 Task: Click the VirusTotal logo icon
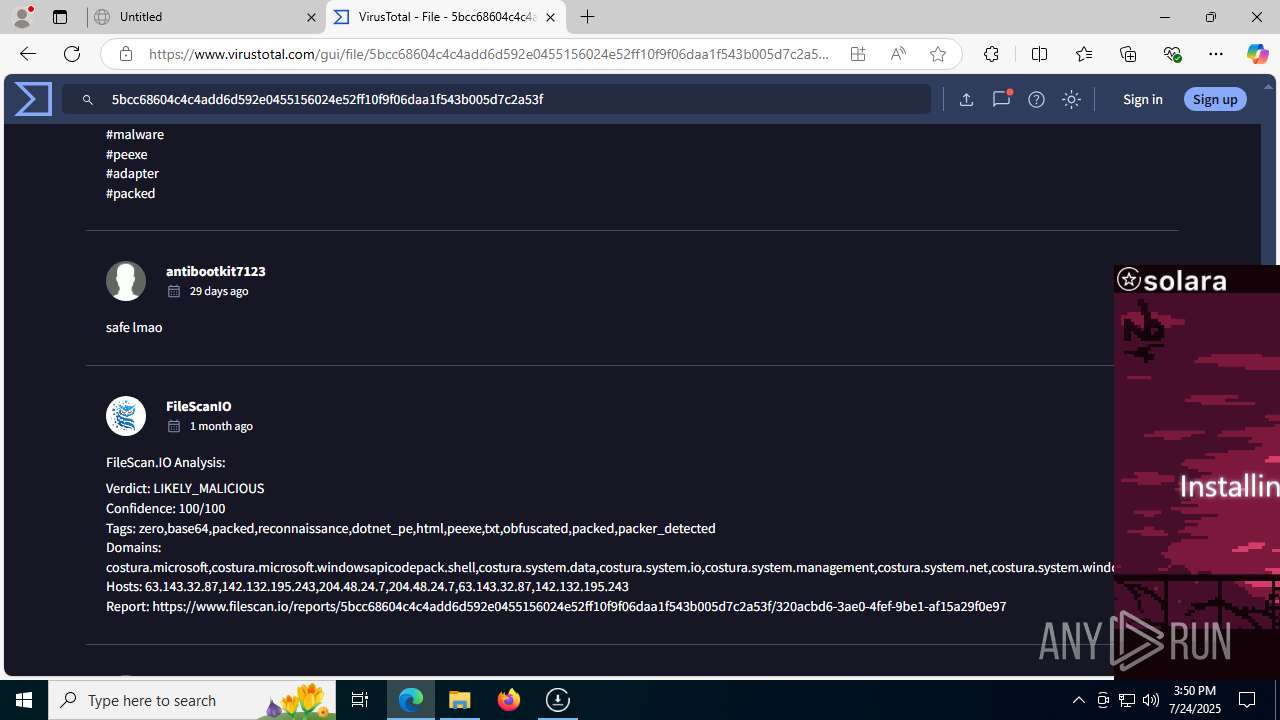click(33, 99)
